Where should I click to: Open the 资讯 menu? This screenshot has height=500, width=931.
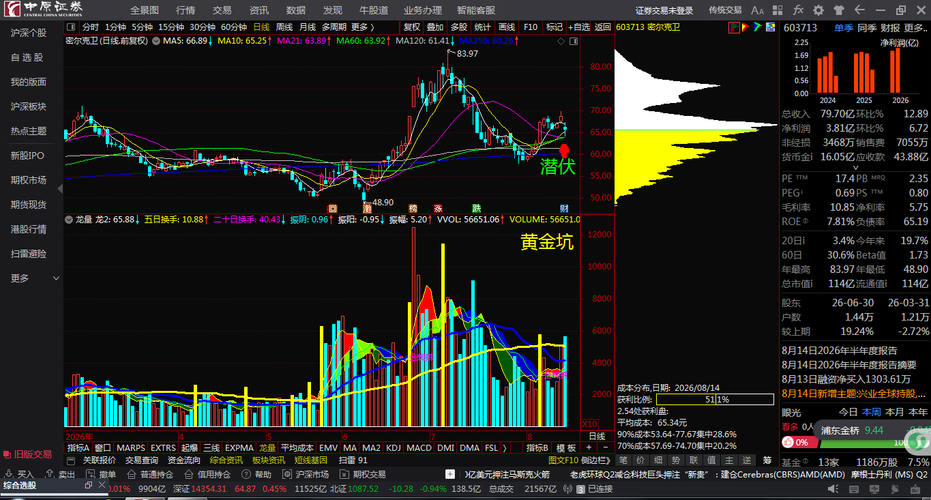point(259,10)
